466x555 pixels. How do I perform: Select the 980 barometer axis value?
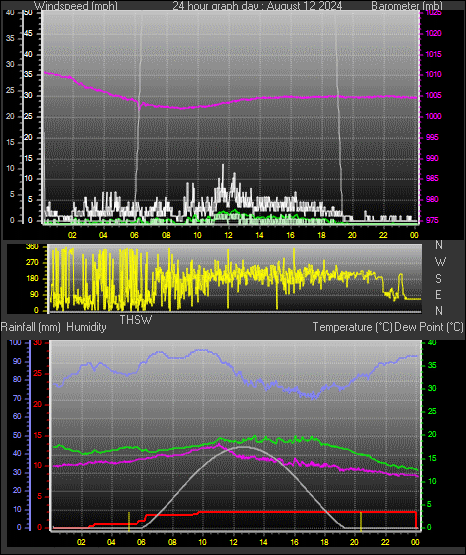coord(432,199)
